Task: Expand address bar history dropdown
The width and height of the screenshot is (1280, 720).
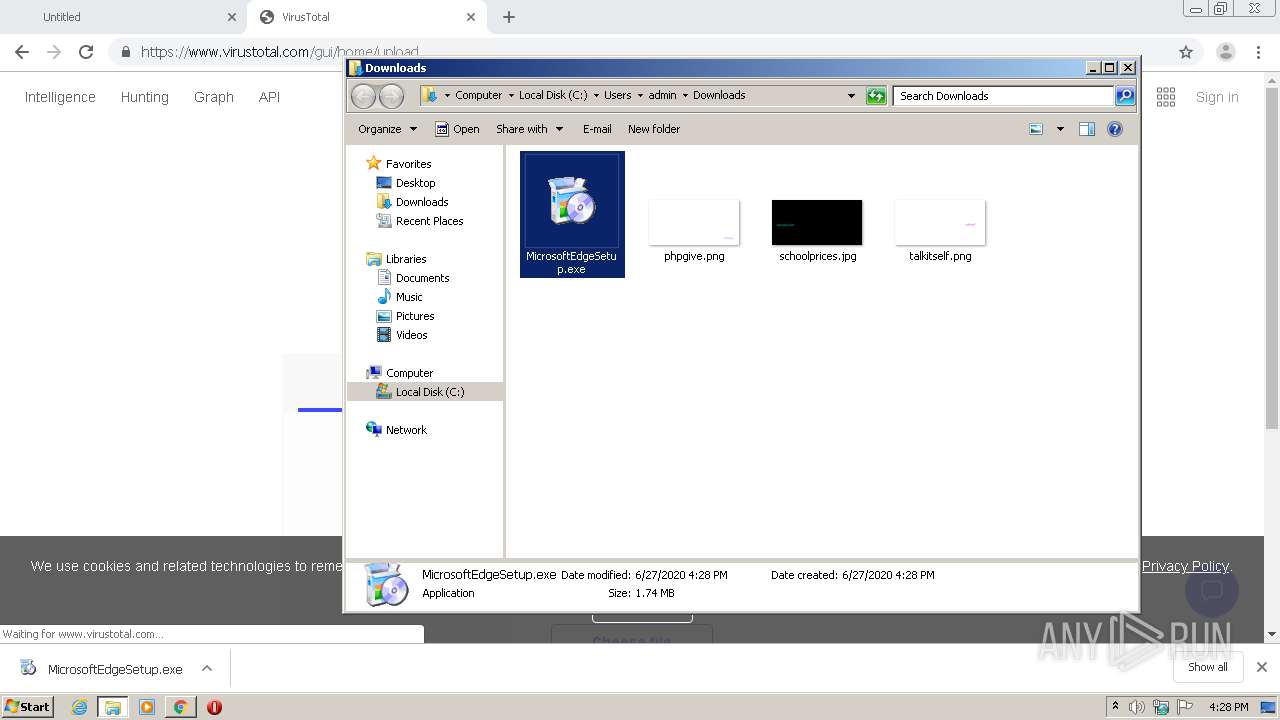Action: pos(851,96)
